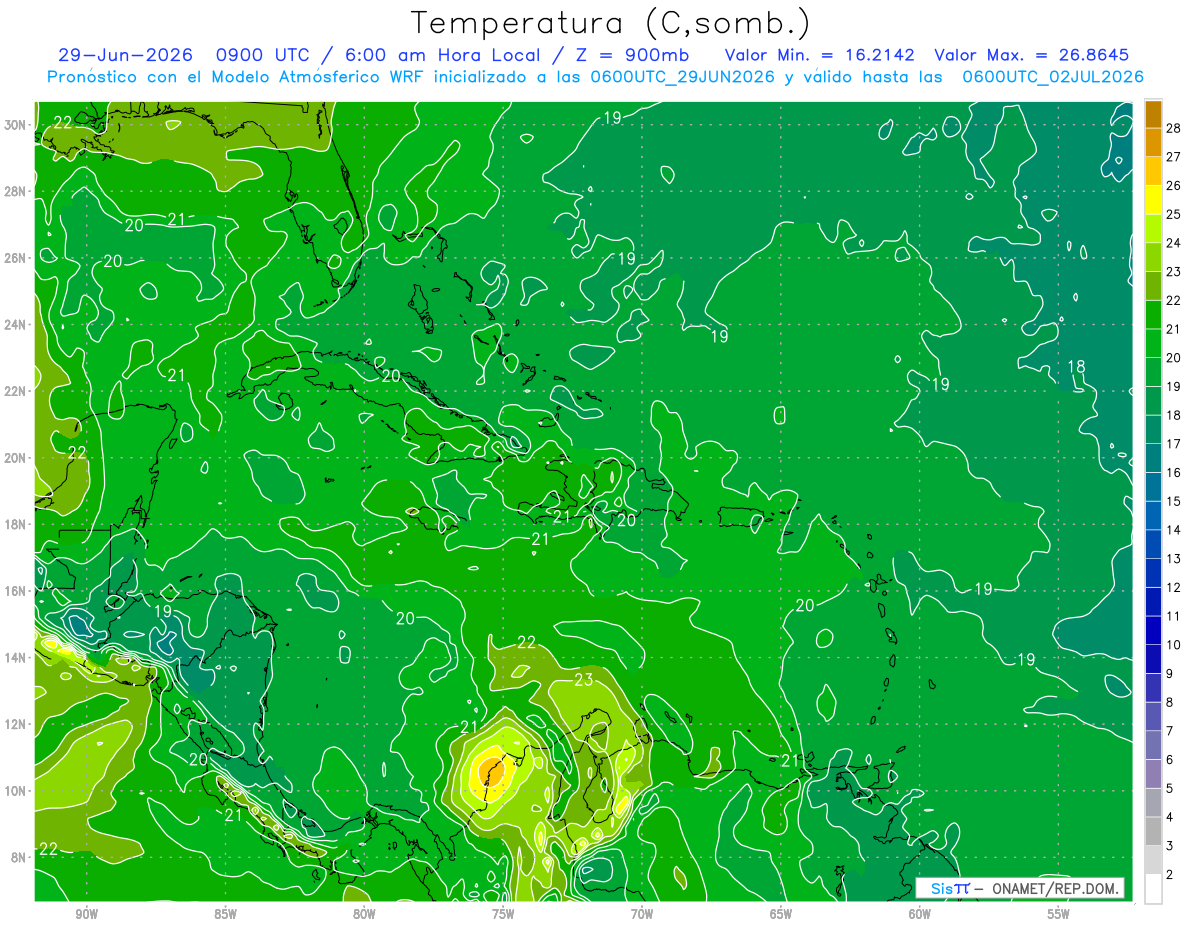Click the legend value "9"
The width and height of the screenshot is (1200, 927).
pyautogui.click(x=1170, y=674)
